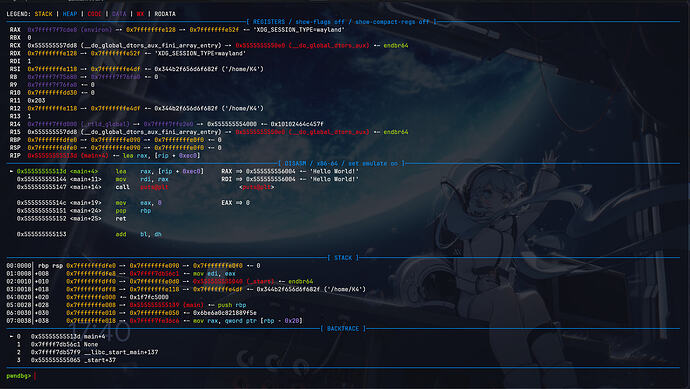Screen dimensions: 690x389
Task: Click stack row 07:0038 offset
Action: [43, 321]
